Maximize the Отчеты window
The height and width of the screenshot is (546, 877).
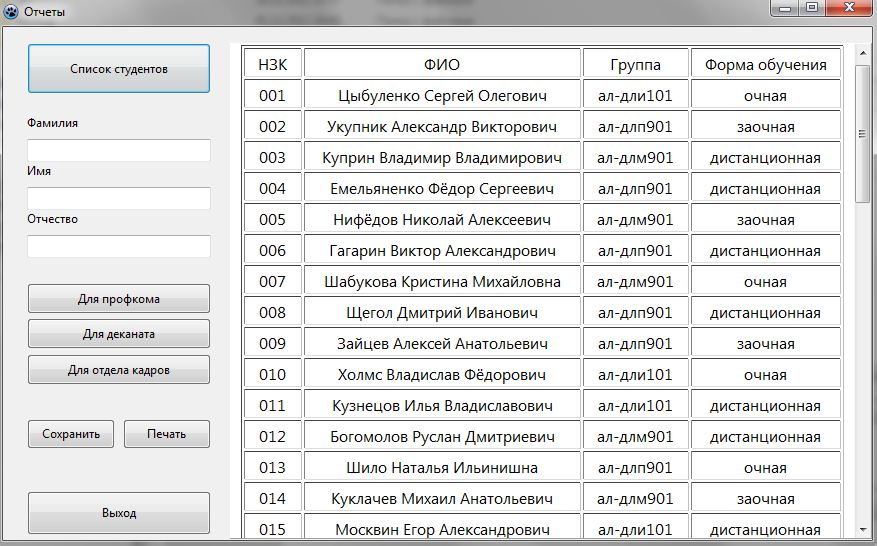pyautogui.click(x=812, y=8)
